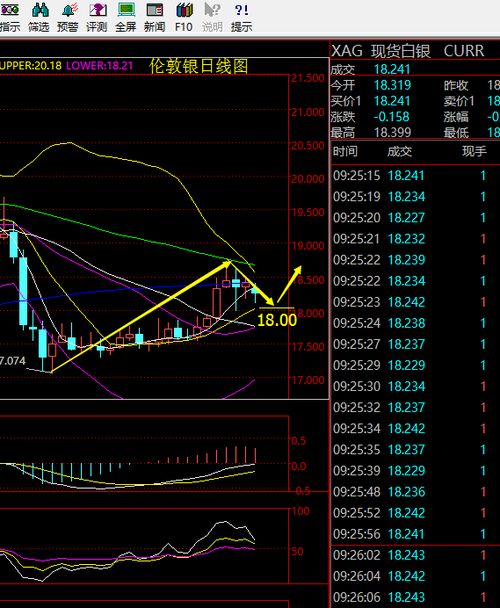Click the LOWER:18.21 Bollinger band label
Image resolution: width=500 pixels, height=608 pixels.
[99, 65]
